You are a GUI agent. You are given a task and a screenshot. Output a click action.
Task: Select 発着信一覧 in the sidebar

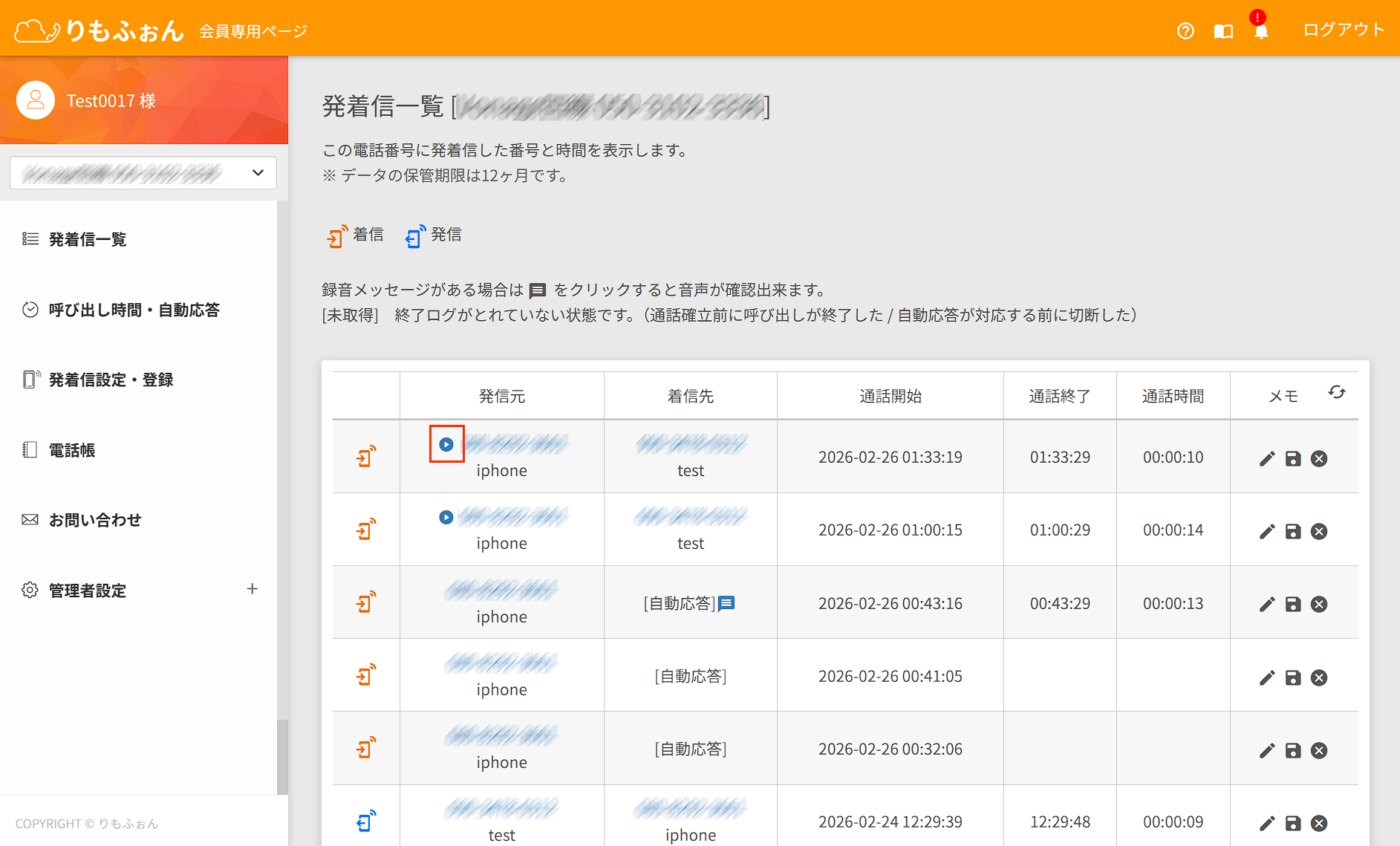tap(87, 239)
